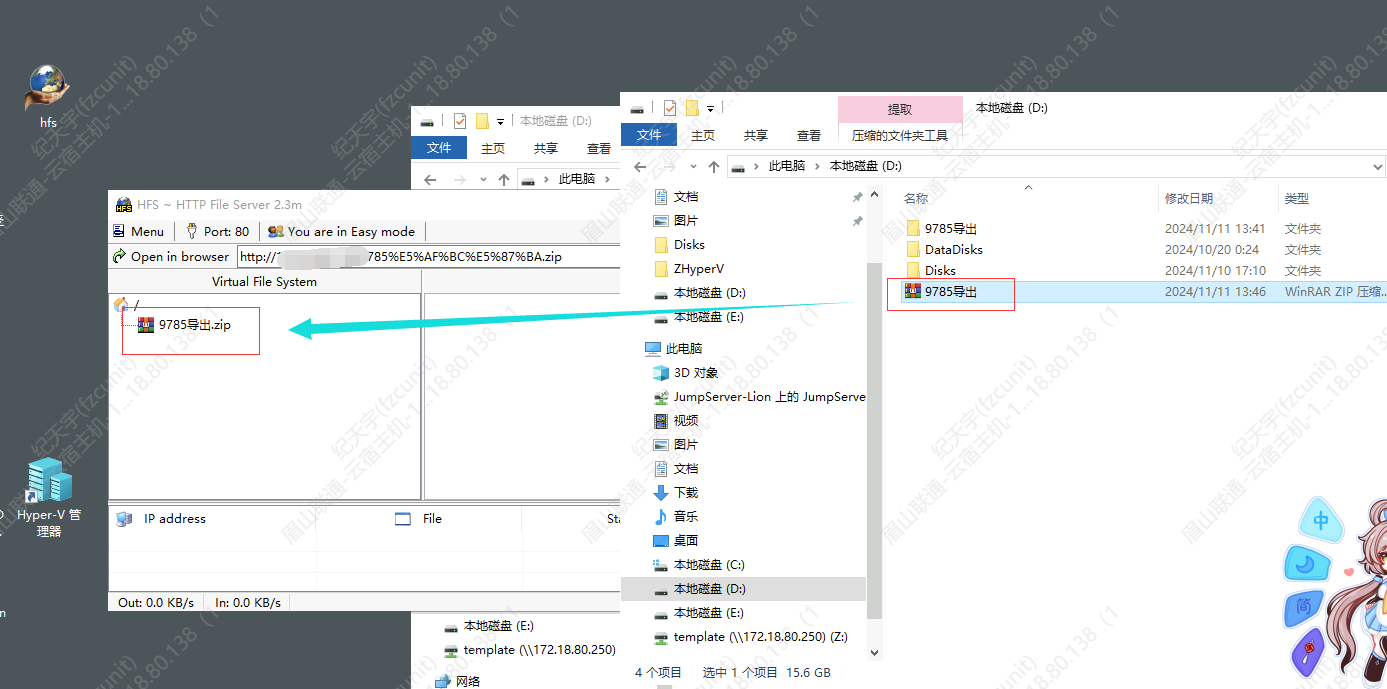1387x689 pixels.
Task: Click the 3D 对象 folder icon in navigation
Action: pos(660,373)
